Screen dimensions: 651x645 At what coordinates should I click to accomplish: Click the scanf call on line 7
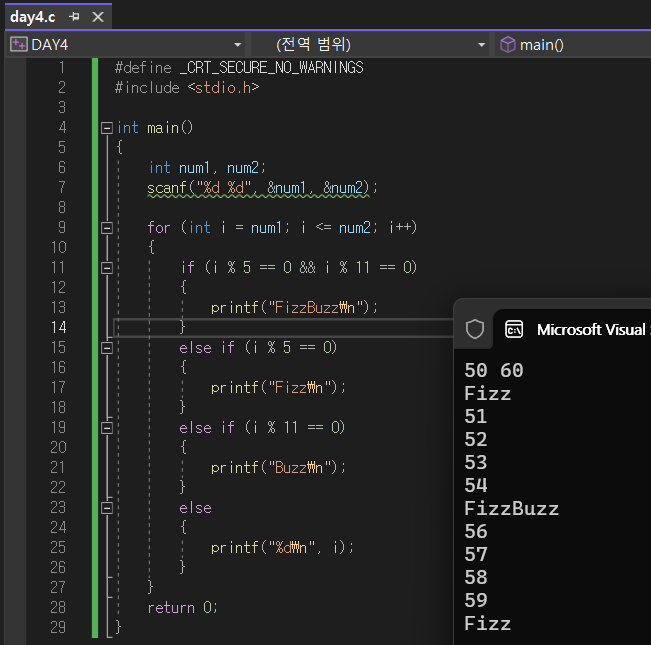262,188
